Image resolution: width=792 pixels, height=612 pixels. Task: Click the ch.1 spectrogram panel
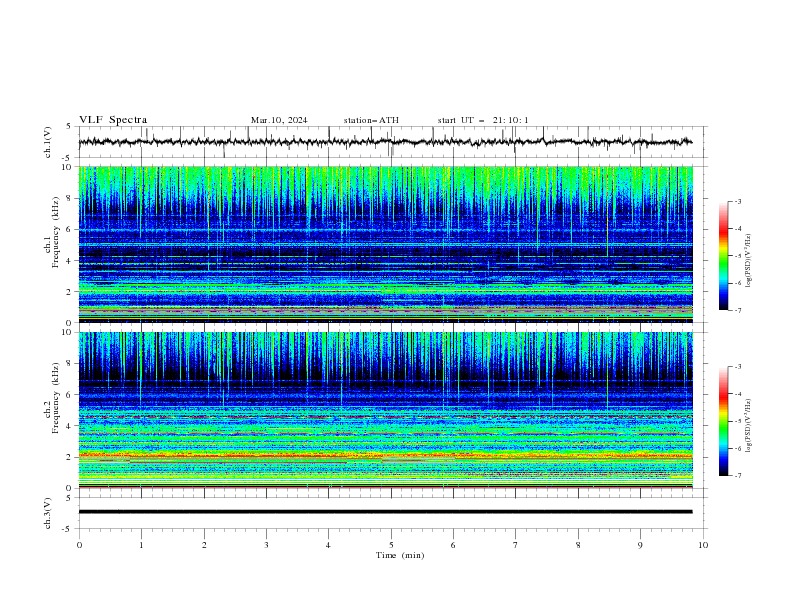tap(386, 244)
